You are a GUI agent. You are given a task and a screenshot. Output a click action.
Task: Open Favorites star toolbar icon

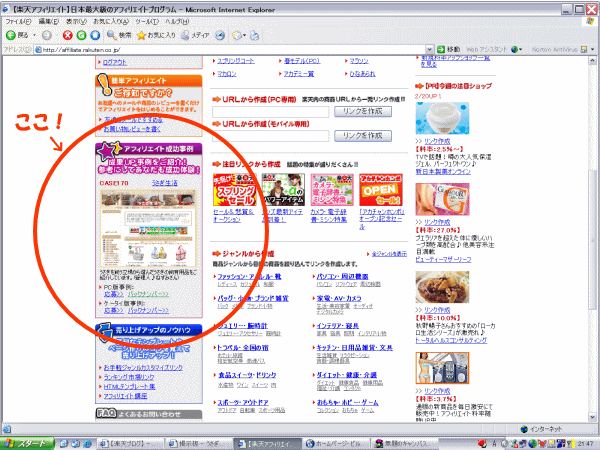point(141,35)
